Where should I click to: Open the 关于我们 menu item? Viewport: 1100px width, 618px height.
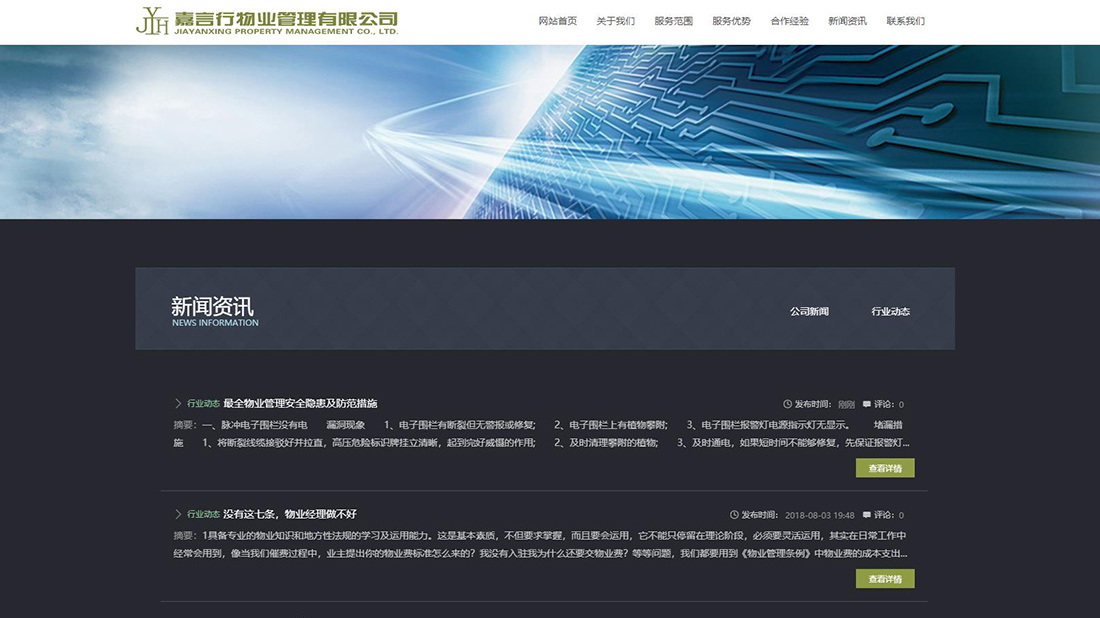coord(614,20)
